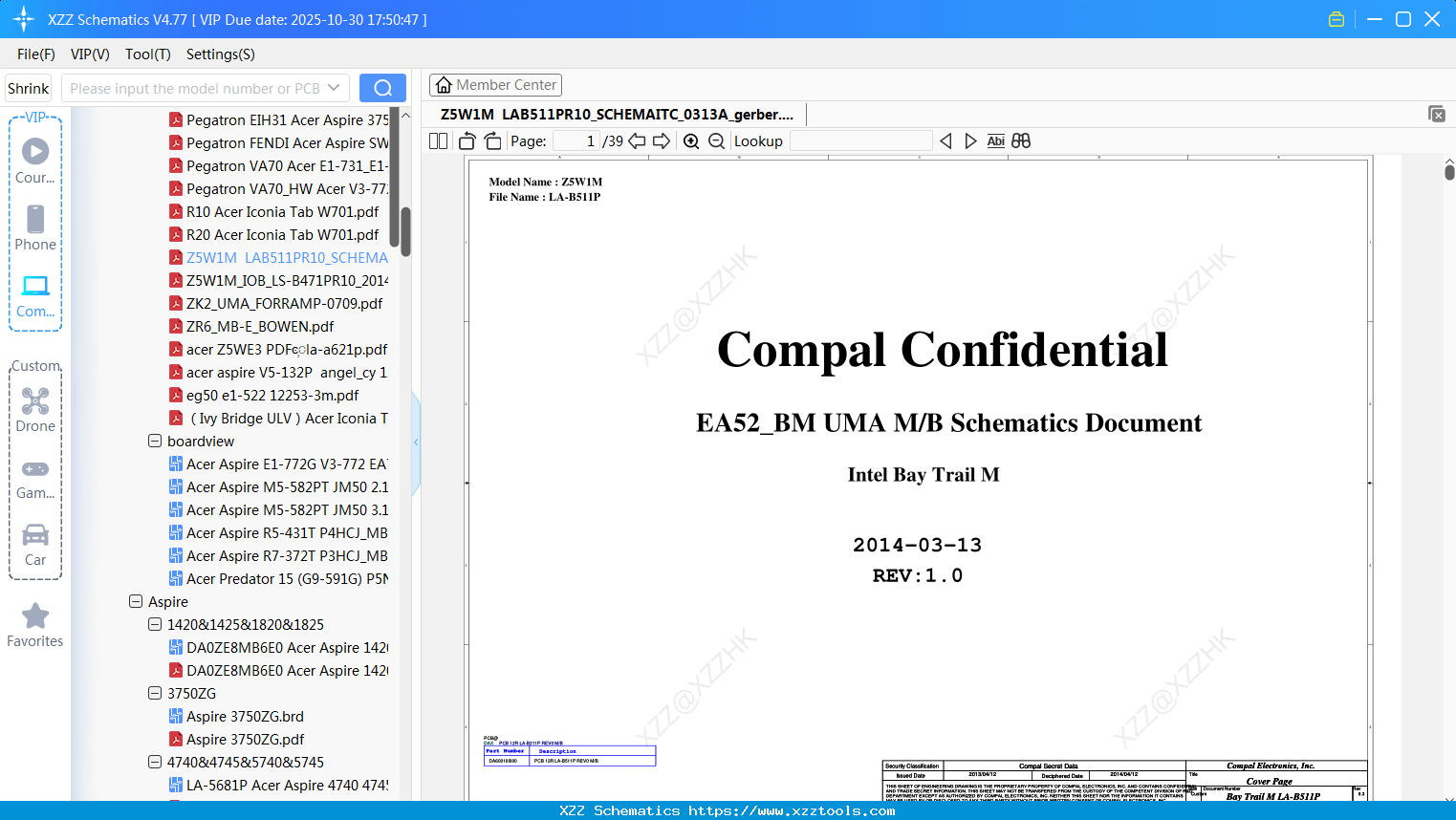Viewport: 1456px width, 820px height.
Task: Find next lookup result
Action: tap(970, 141)
